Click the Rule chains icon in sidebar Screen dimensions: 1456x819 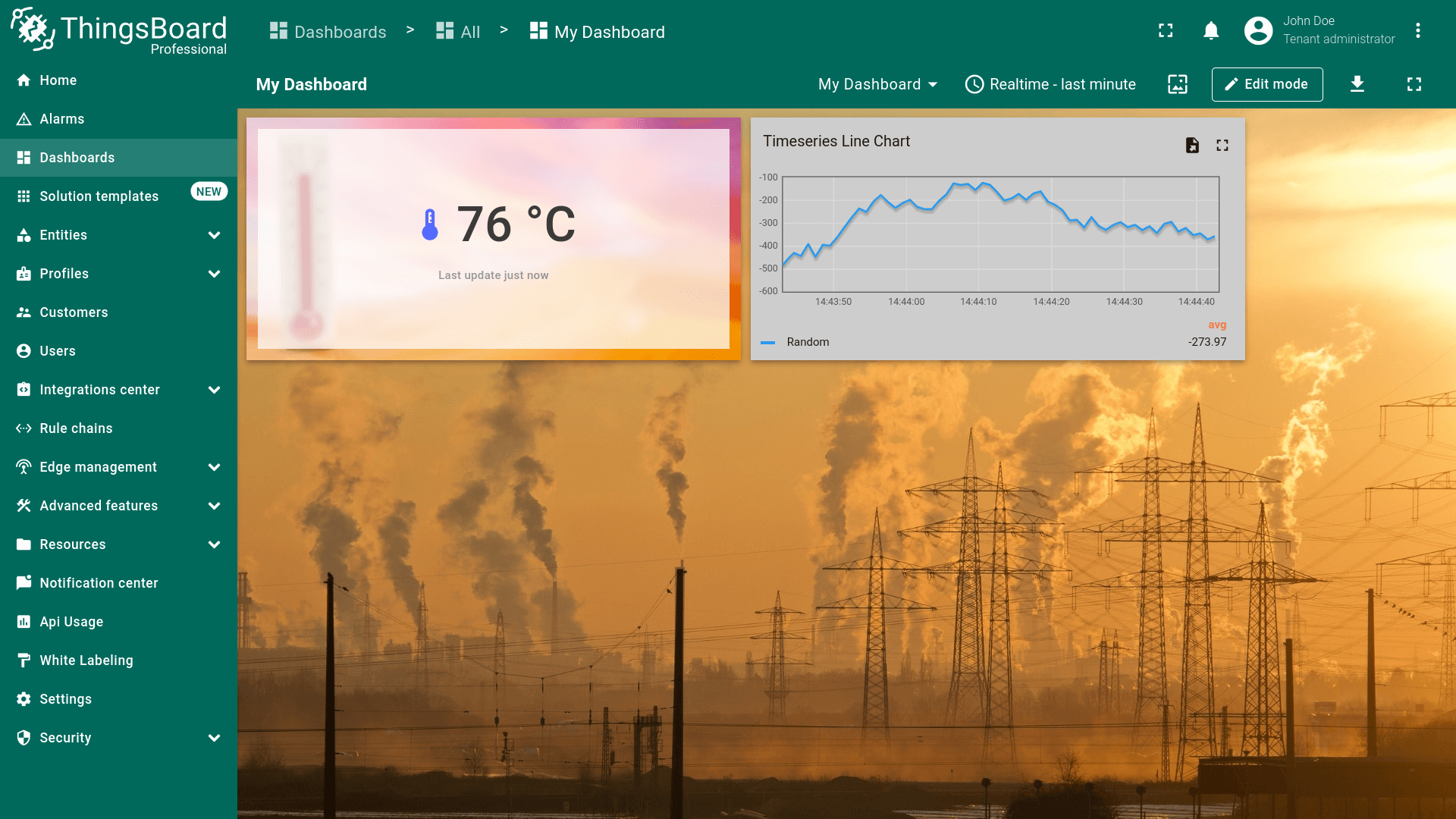(x=24, y=428)
